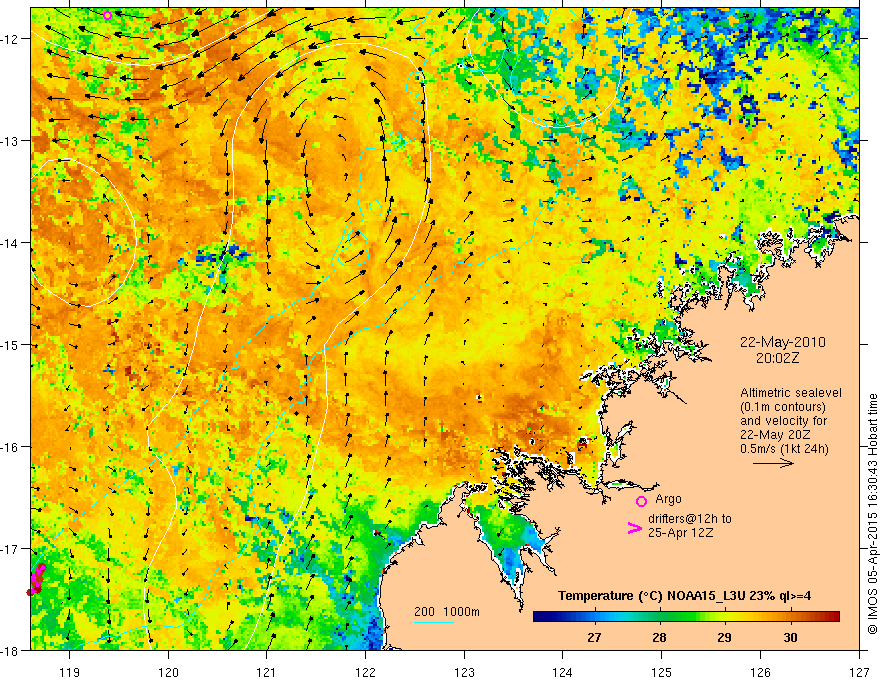Click the 'Argo' legend label

pyautogui.click(x=668, y=499)
